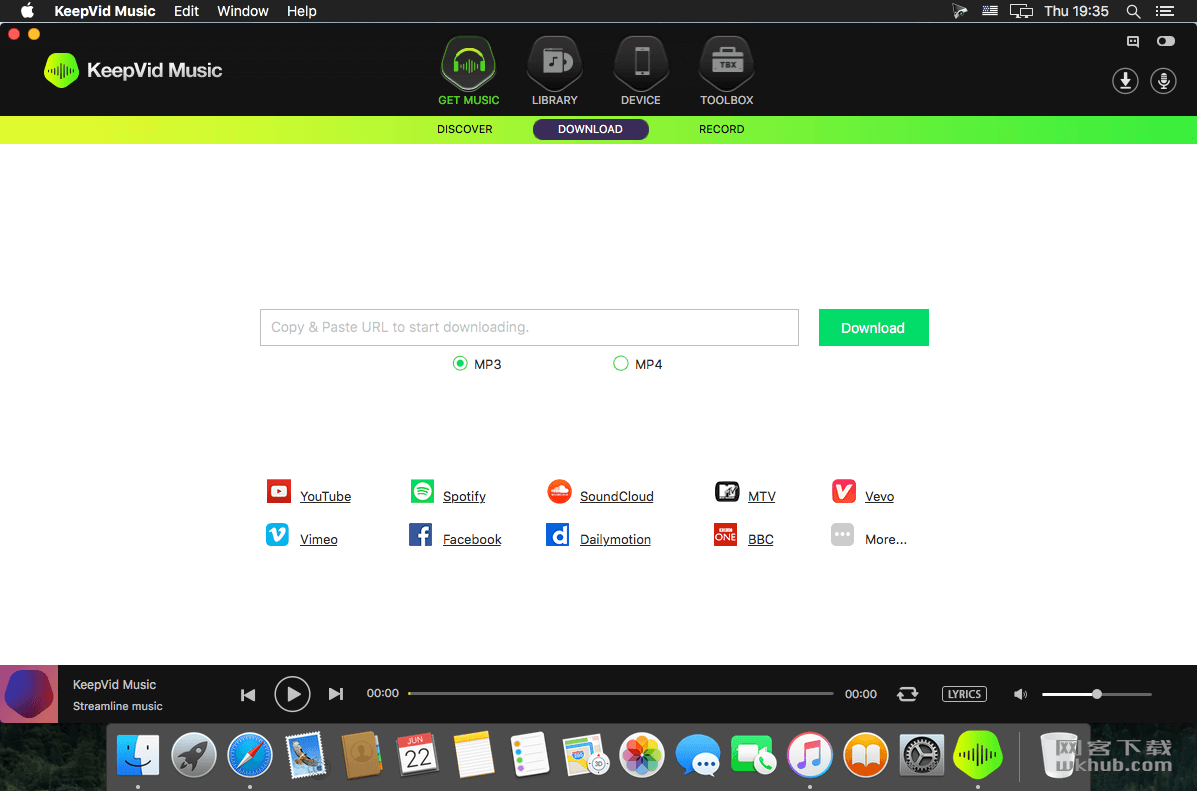Switch to the Discover tab
The width and height of the screenshot is (1197, 791).
(465, 129)
